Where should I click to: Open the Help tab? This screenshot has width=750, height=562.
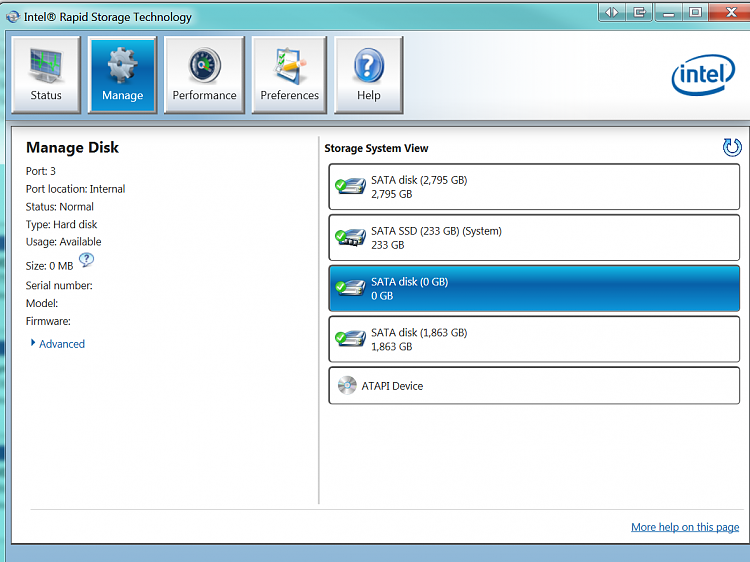pyautogui.click(x=368, y=75)
